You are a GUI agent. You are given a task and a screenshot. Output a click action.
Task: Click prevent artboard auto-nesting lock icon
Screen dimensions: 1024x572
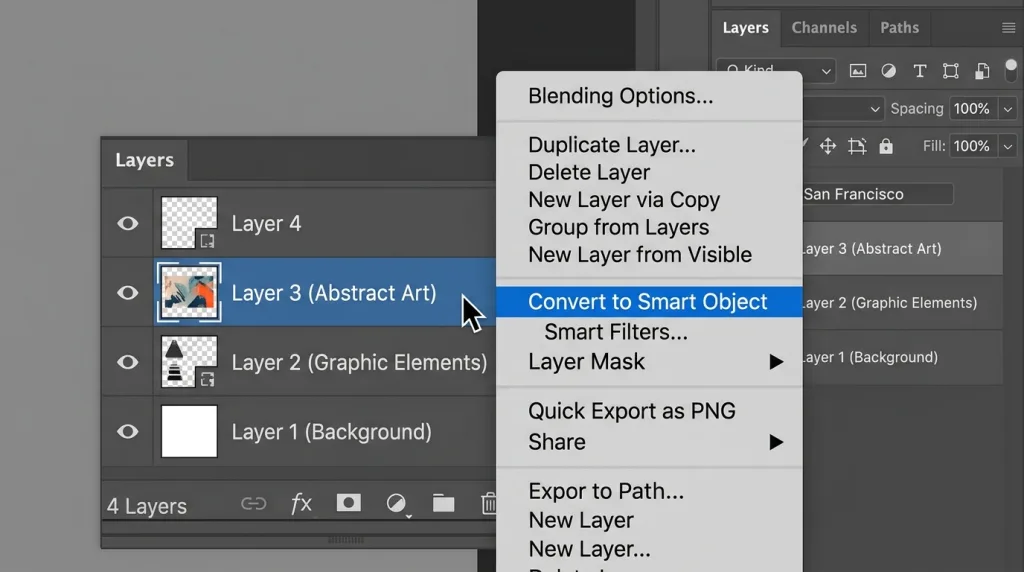click(x=857, y=146)
